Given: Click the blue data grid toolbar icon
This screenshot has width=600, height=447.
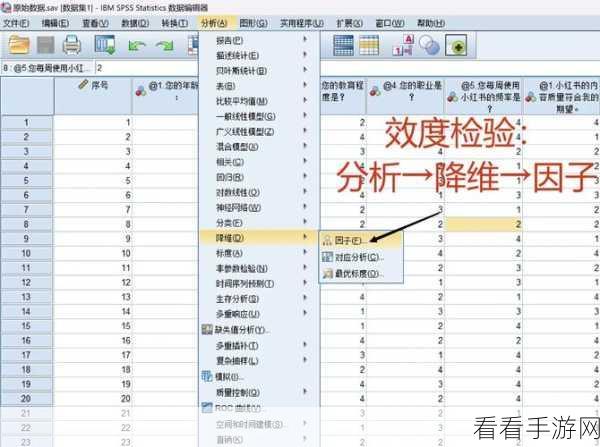Looking at the screenshot, I should click(343, 46).
